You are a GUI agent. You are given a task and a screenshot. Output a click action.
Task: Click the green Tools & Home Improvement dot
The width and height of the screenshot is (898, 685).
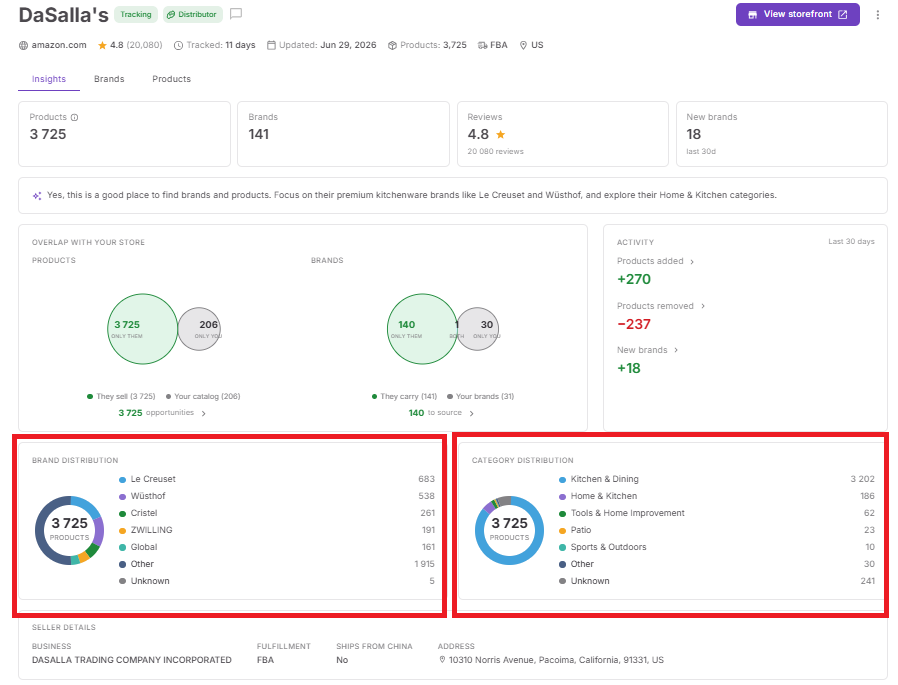[562, 514]
